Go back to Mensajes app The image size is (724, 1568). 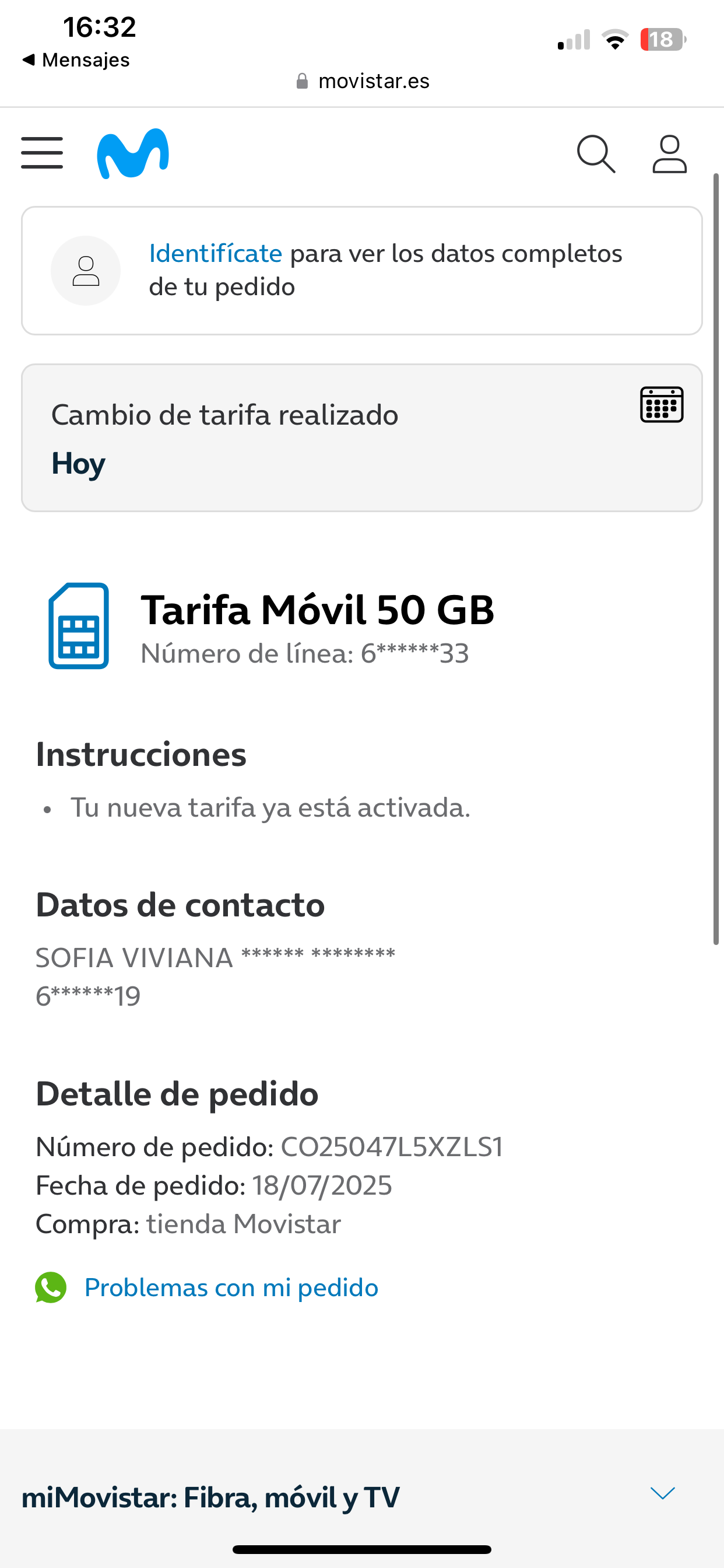click(76, 60)
